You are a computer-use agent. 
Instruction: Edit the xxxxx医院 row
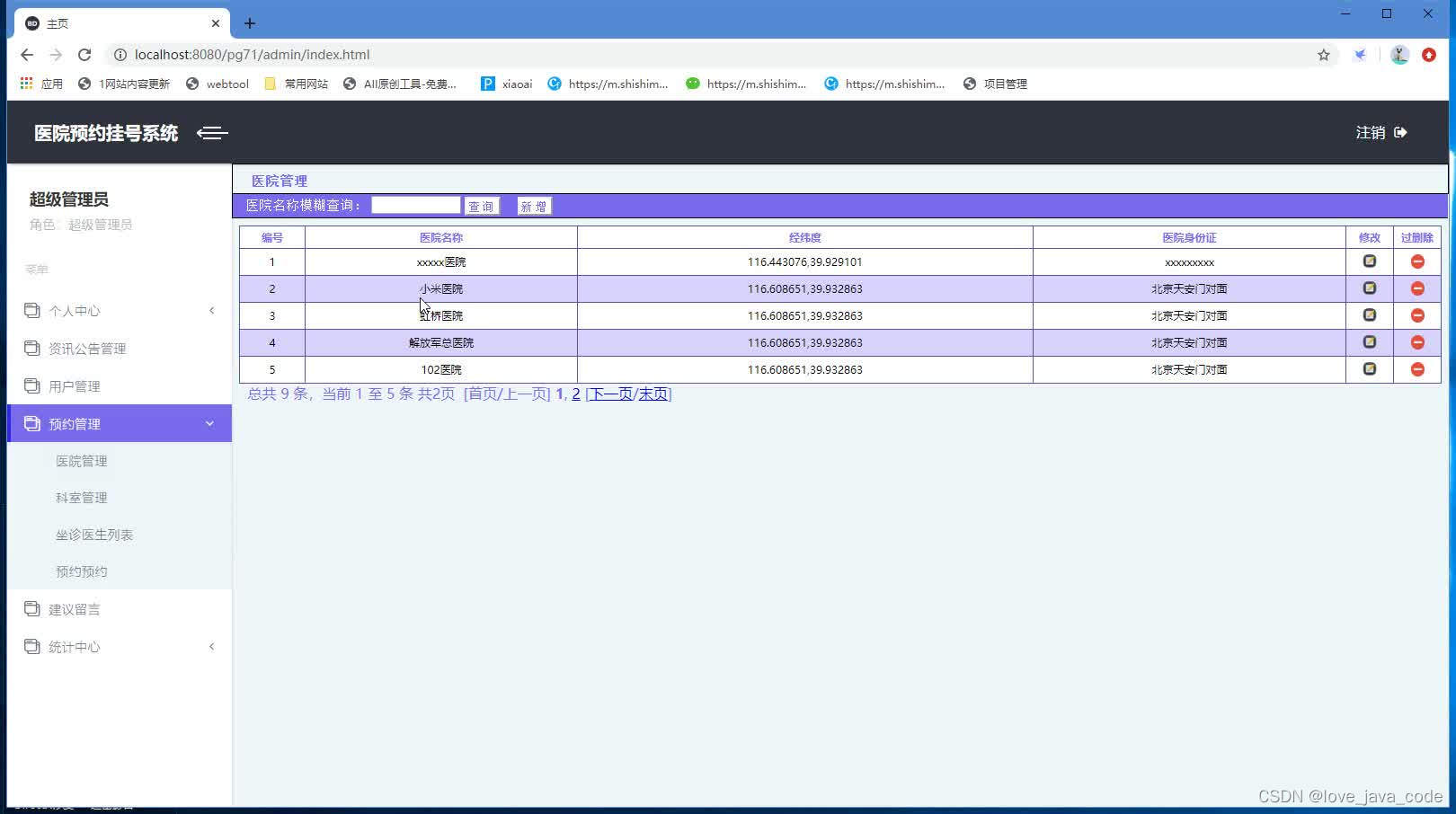pos(1369,261)
